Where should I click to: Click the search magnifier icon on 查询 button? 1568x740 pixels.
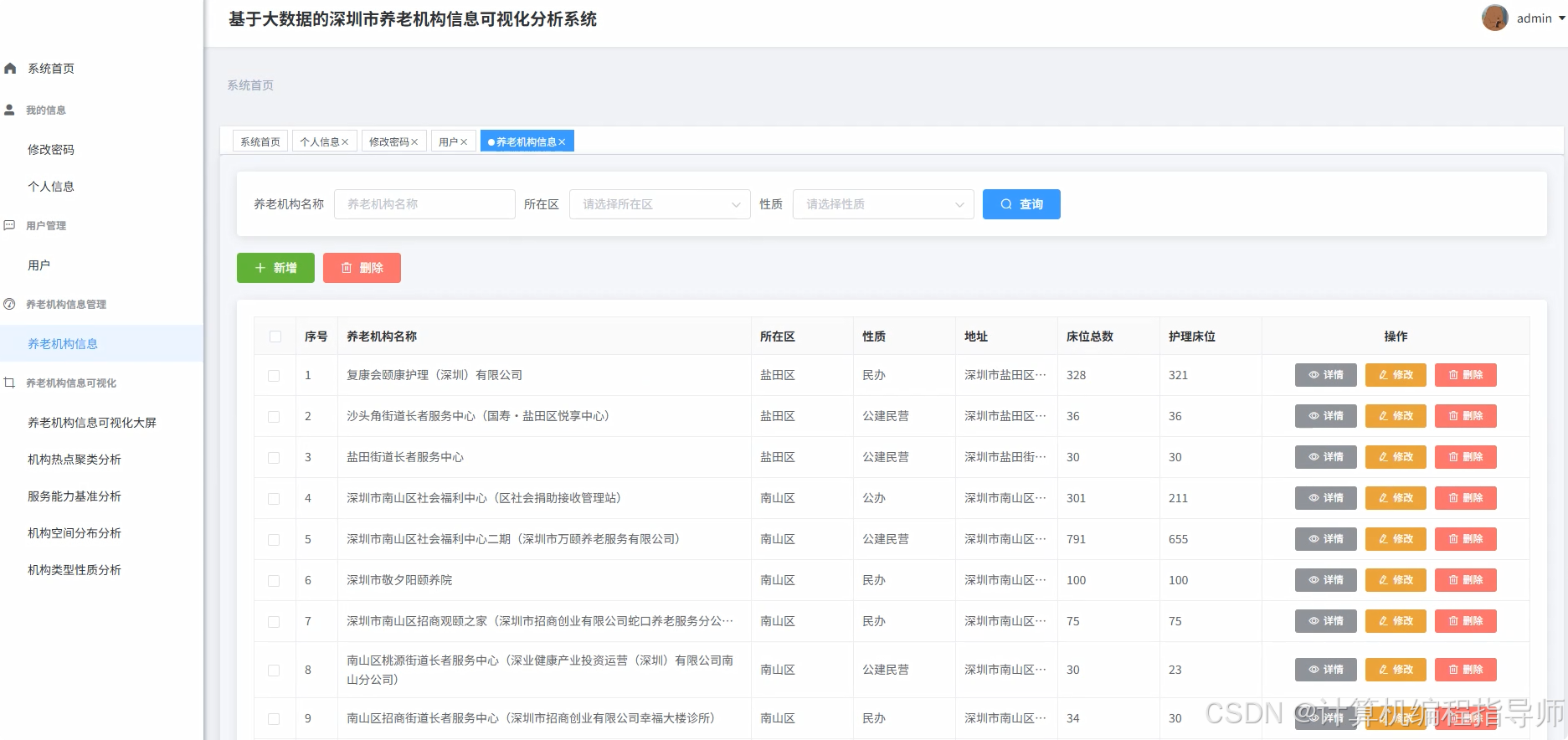tap(1006, 204)
